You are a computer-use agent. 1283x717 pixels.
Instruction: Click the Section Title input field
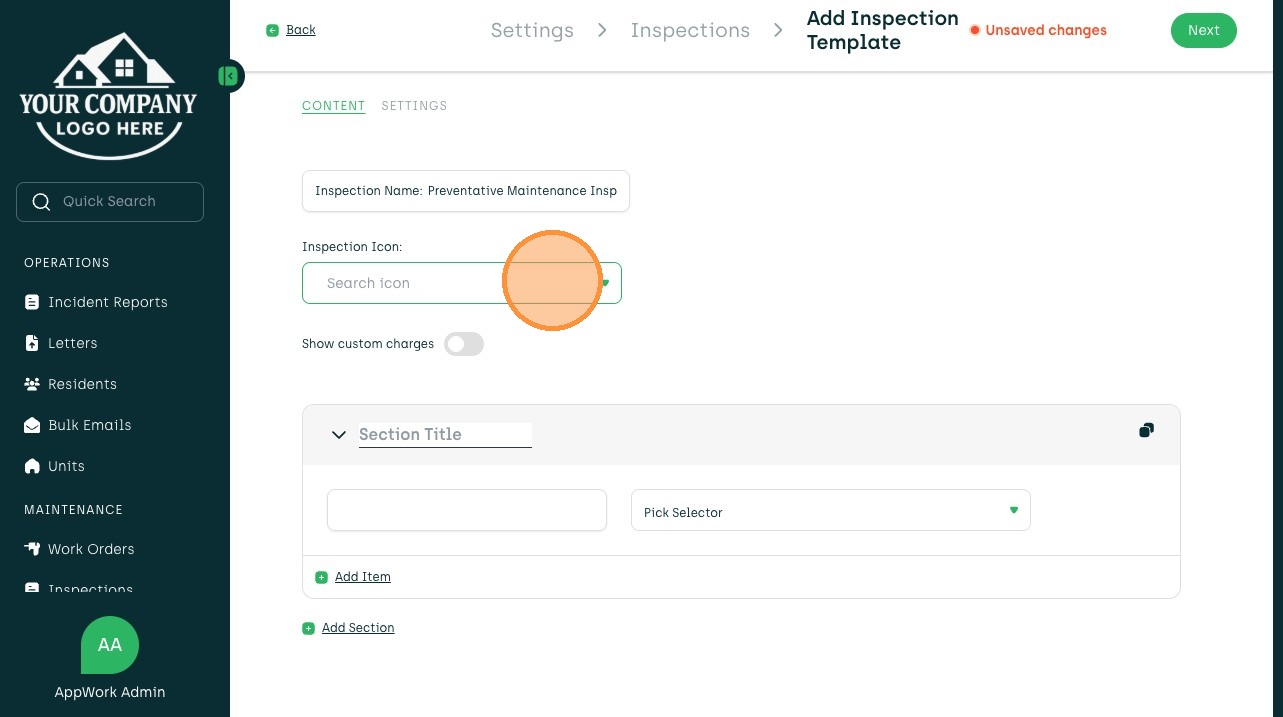click(x=445, y=434)
